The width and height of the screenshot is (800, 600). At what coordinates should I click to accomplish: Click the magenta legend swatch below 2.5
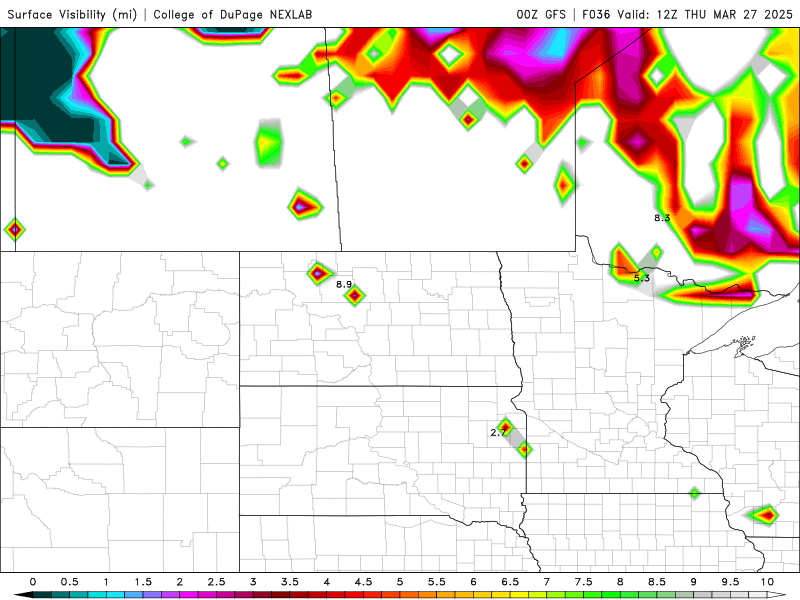226,595
